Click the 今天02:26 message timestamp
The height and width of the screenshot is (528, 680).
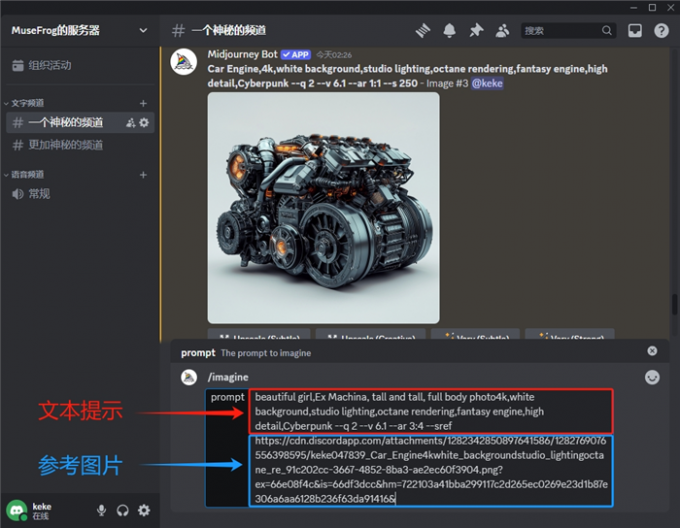[334, 55]
